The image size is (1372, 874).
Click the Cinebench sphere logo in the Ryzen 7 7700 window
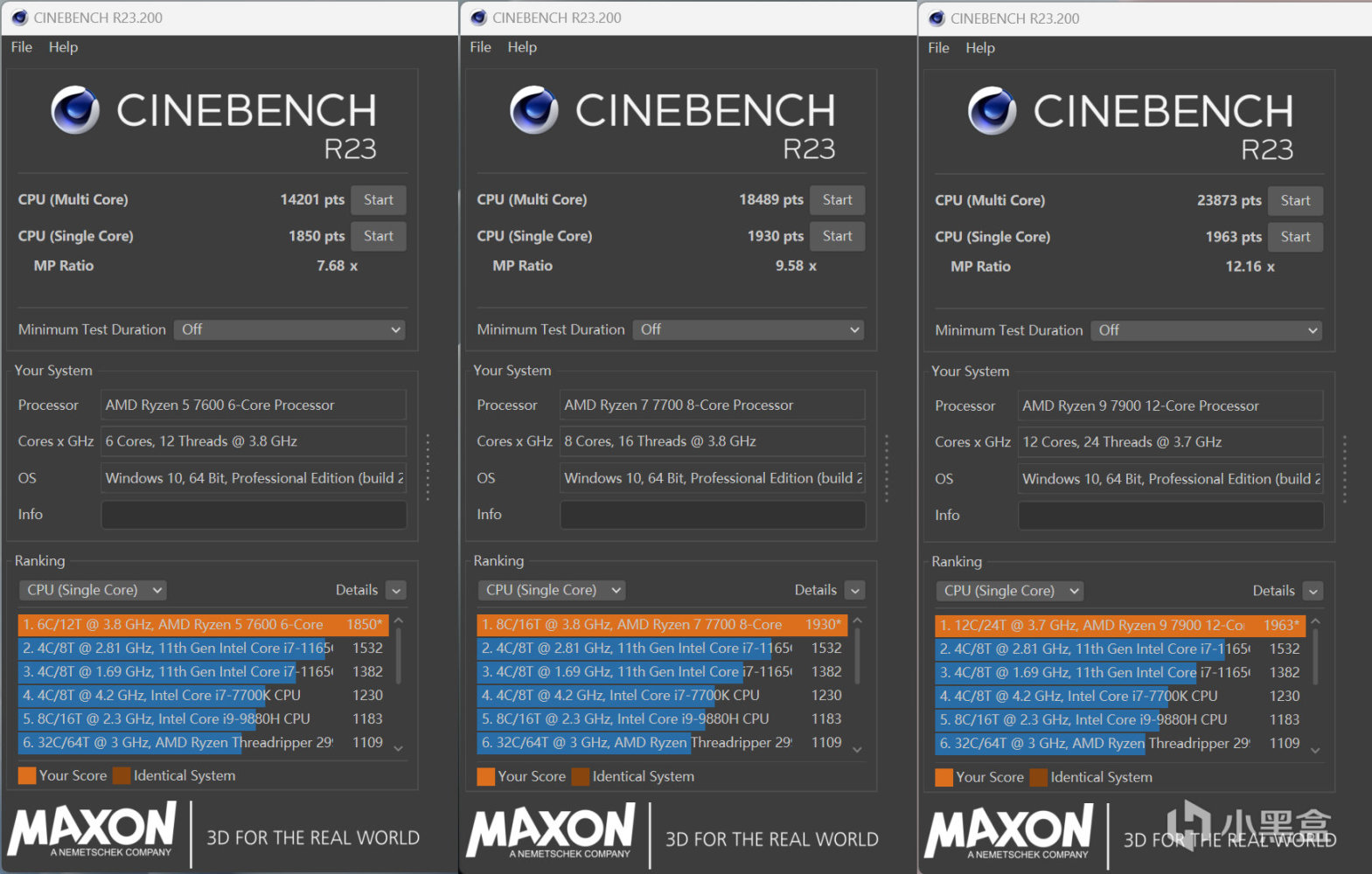(x=534, y=110)
